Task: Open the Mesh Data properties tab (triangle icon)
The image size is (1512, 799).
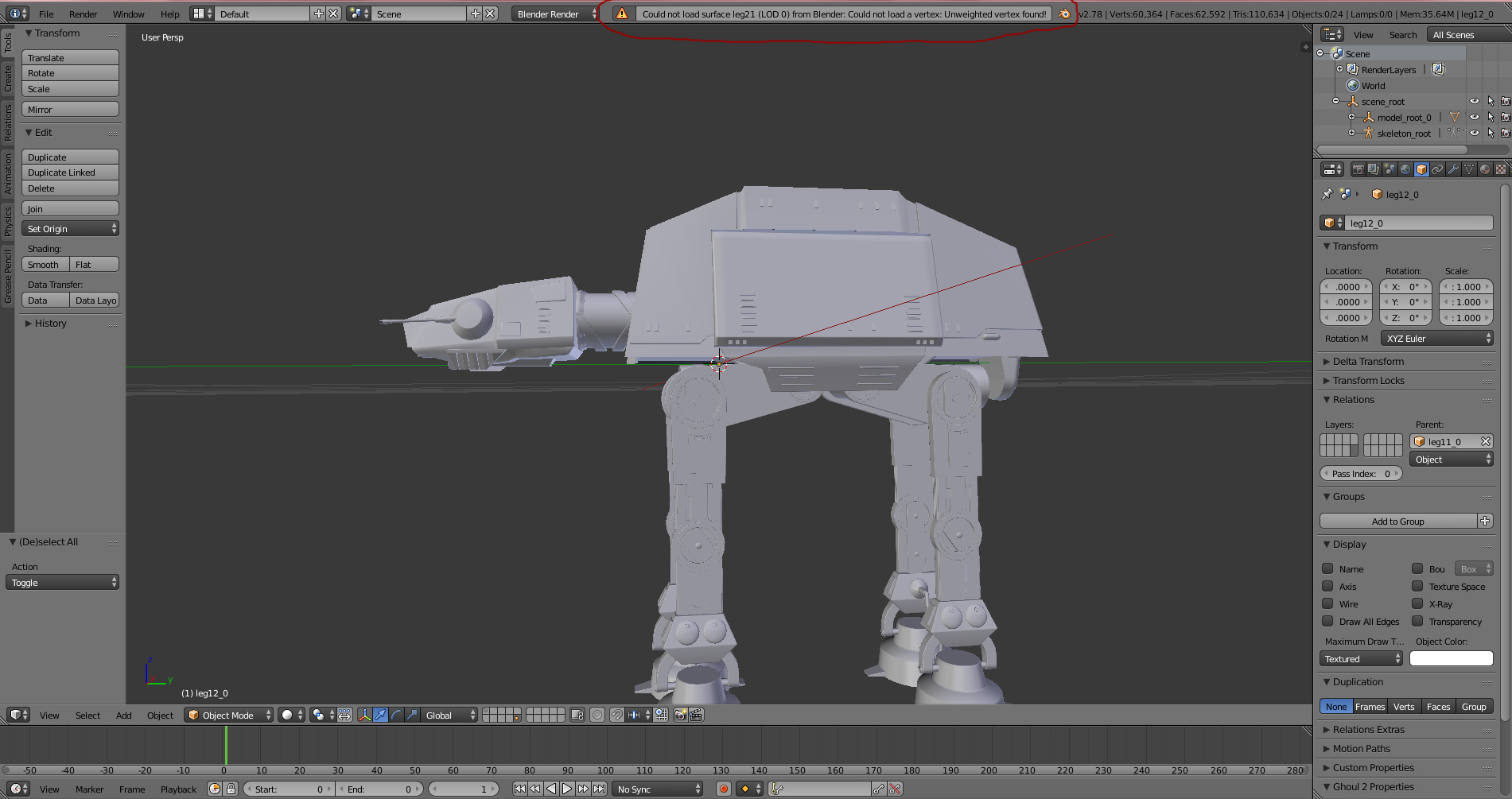Action: [x=1469, y=169]
